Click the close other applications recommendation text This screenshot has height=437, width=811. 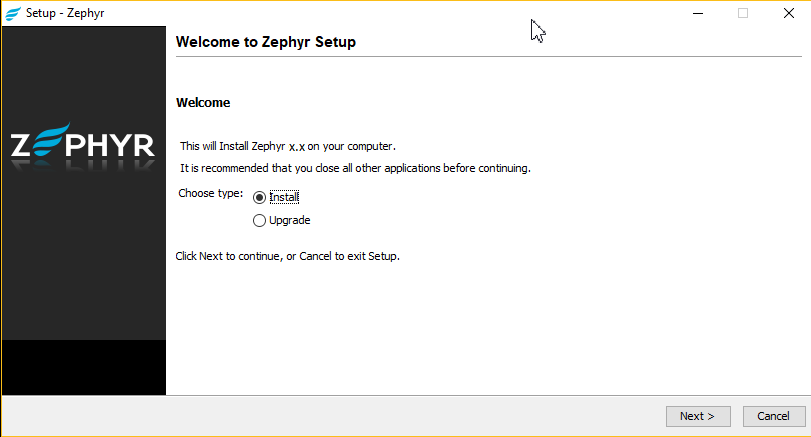tap(354, 167)
